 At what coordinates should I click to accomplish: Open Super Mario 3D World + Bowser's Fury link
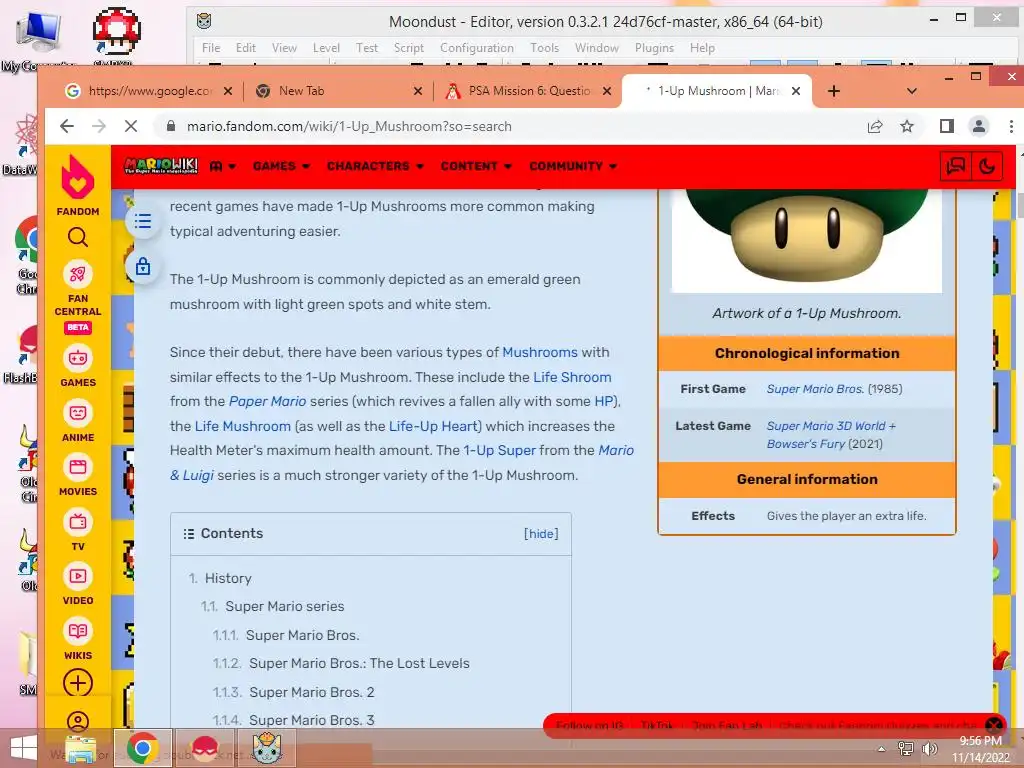click(831, 434)
